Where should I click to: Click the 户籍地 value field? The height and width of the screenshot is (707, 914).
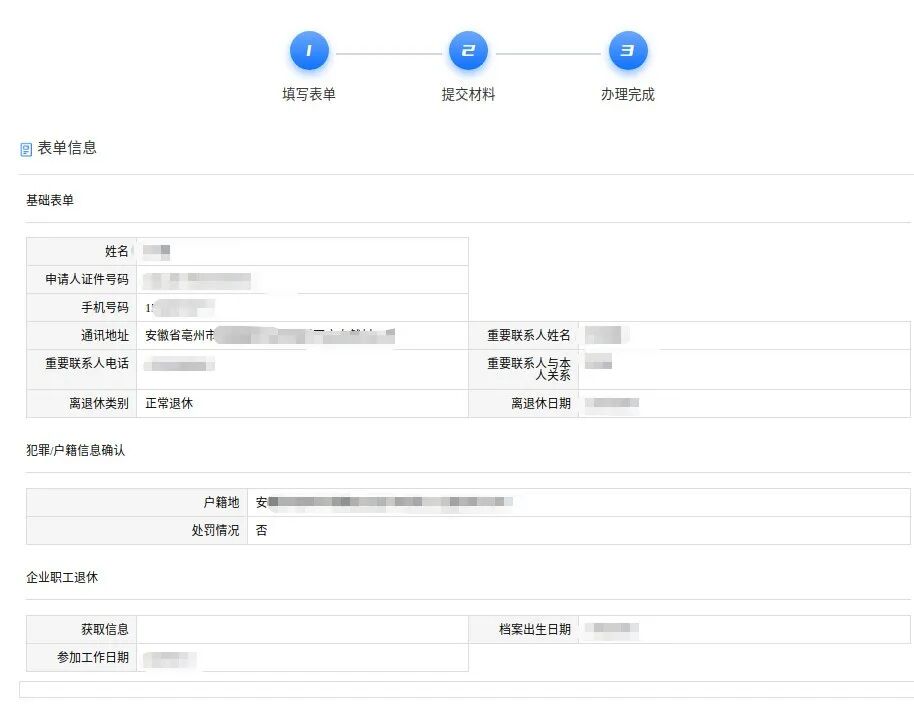click(x=579, y=502)
